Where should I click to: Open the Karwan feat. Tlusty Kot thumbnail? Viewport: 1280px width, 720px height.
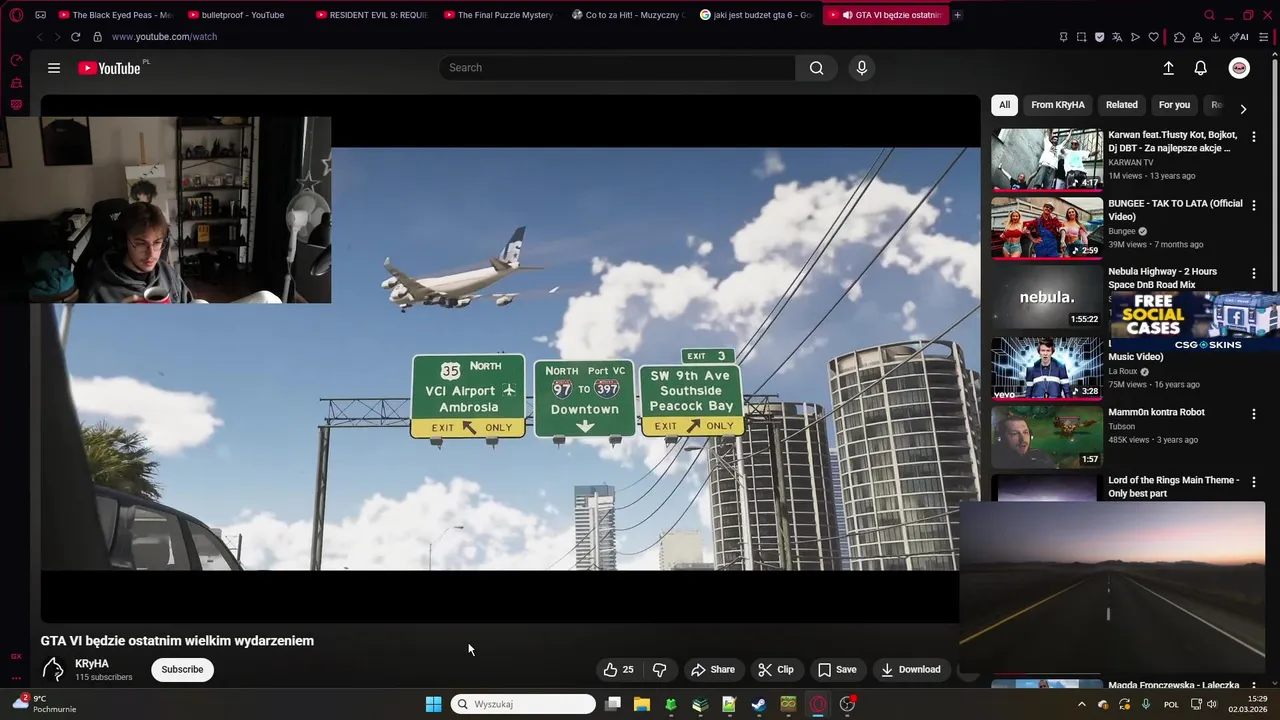pyautogui.click(x=1047, y=159)
